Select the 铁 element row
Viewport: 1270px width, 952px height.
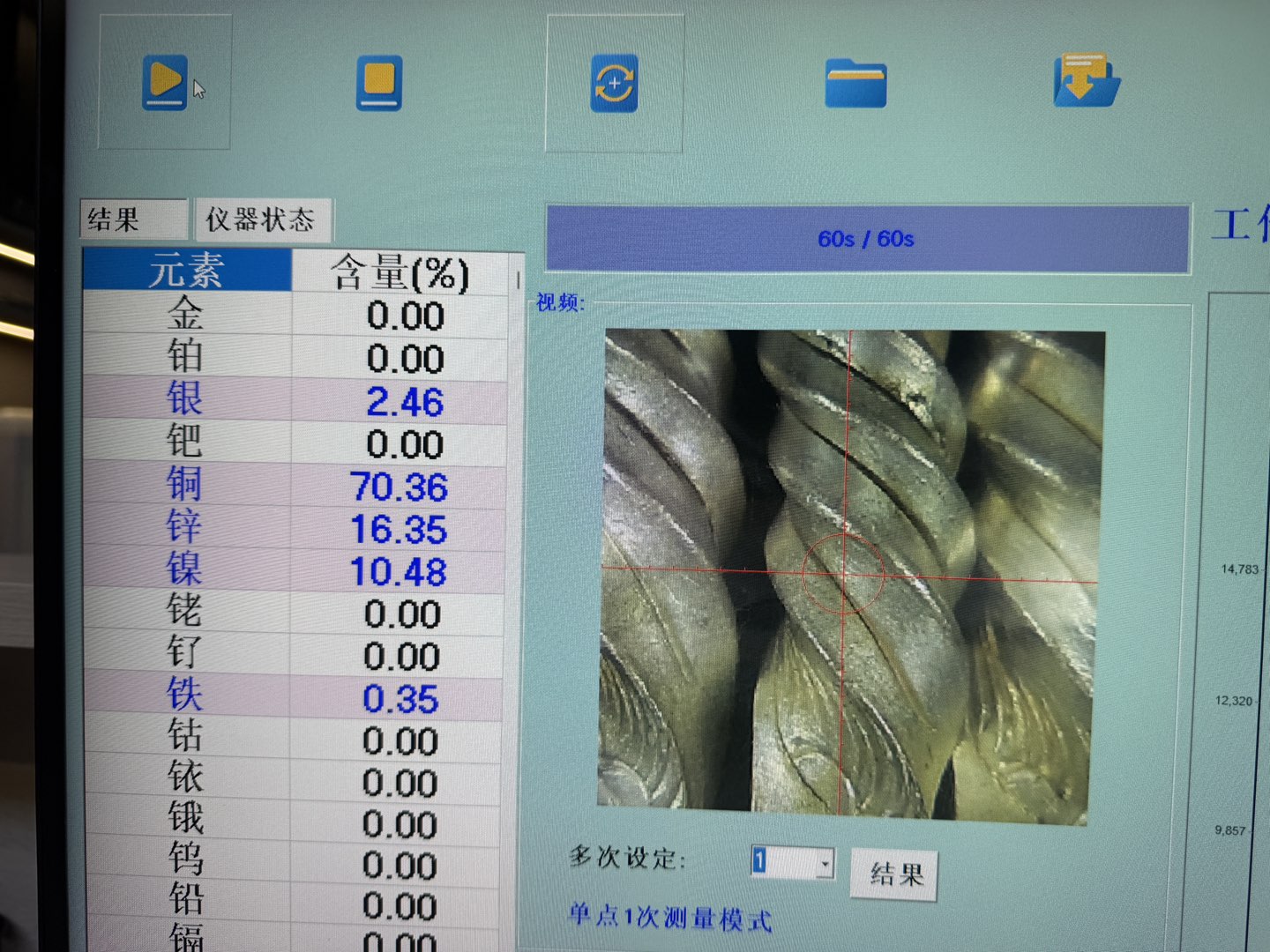[185, 696]
